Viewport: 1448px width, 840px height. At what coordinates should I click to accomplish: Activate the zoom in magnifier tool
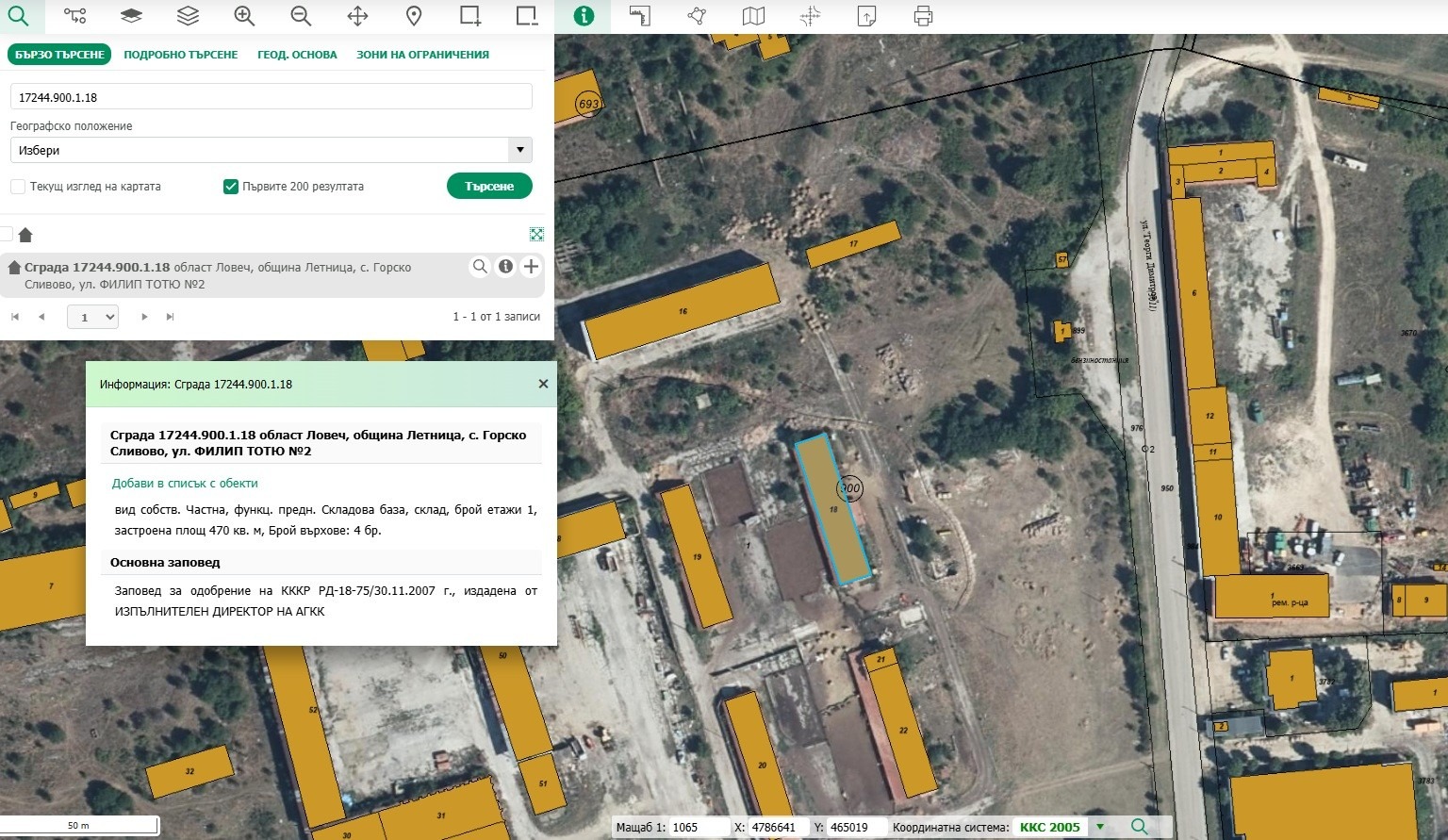244,16
